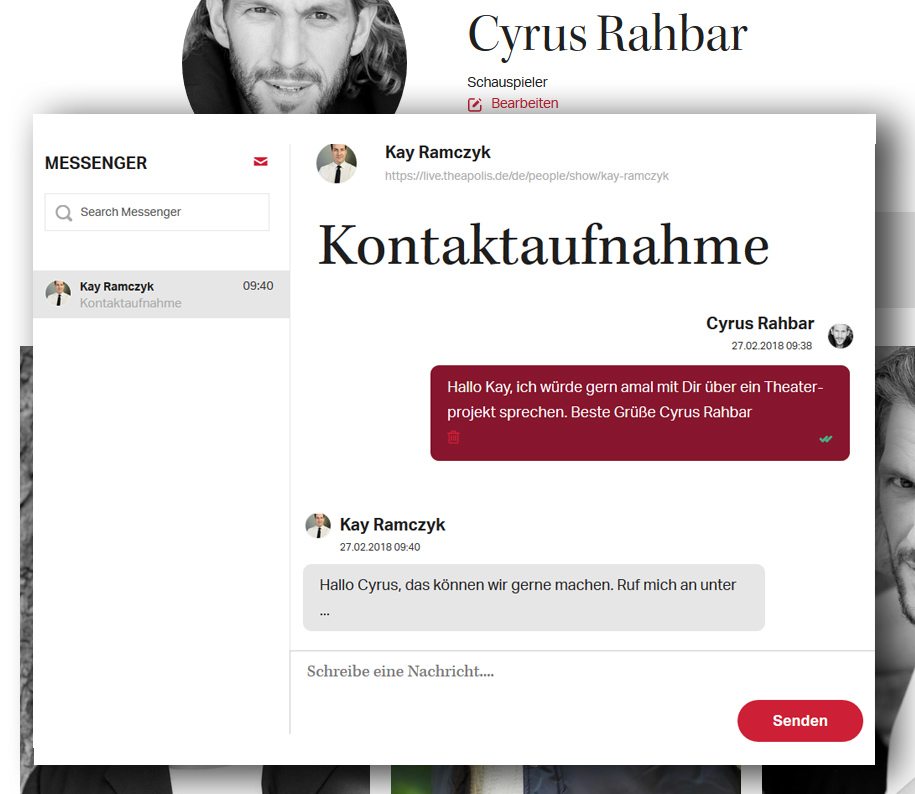The image size is (915, 794).
Task: Focus the Search Messenger field
Action: tap(157, 212)
